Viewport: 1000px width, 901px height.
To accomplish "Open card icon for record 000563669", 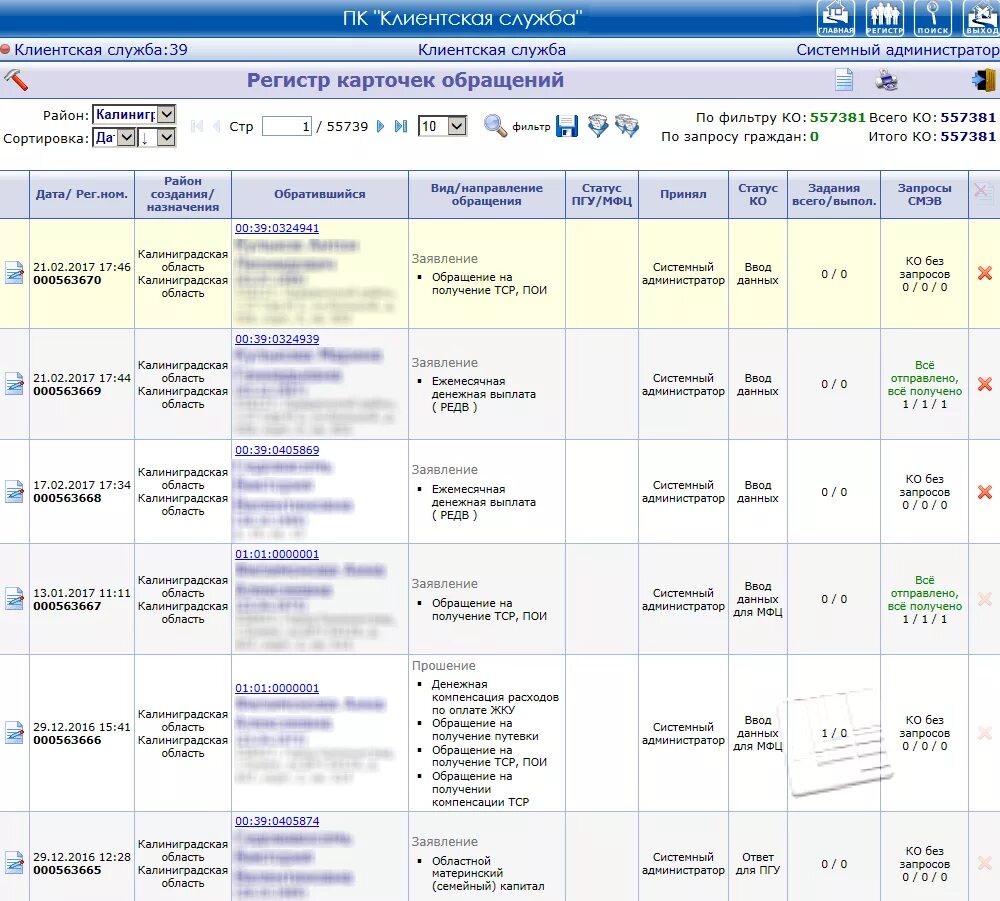I will (x=14, y=384).
